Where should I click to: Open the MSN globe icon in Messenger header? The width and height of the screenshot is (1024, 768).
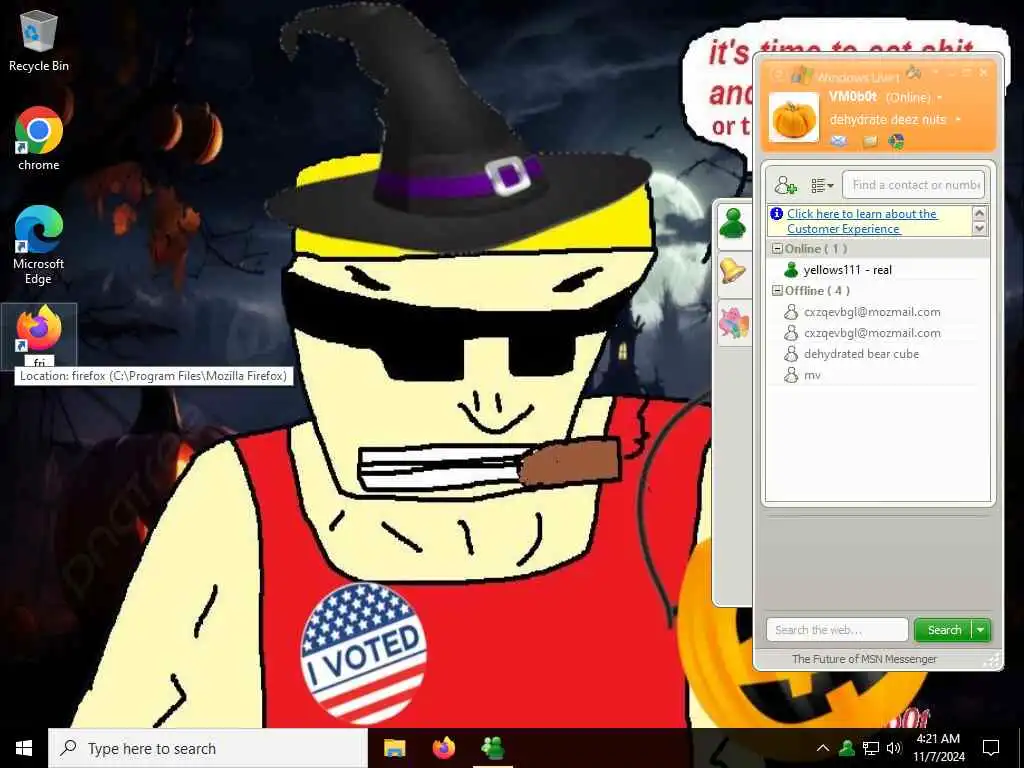click(896, 140)
